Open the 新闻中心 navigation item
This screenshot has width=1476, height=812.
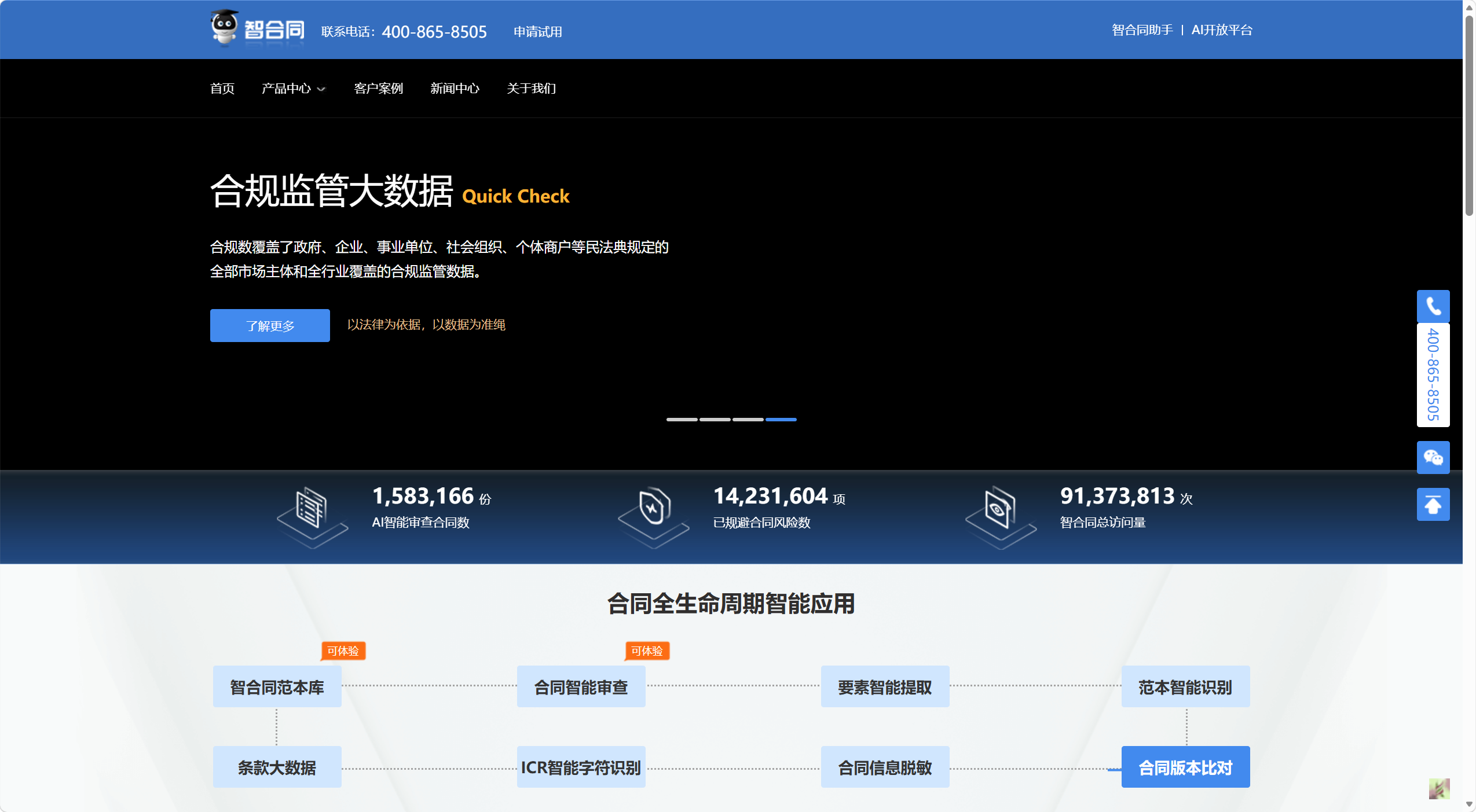455,89
